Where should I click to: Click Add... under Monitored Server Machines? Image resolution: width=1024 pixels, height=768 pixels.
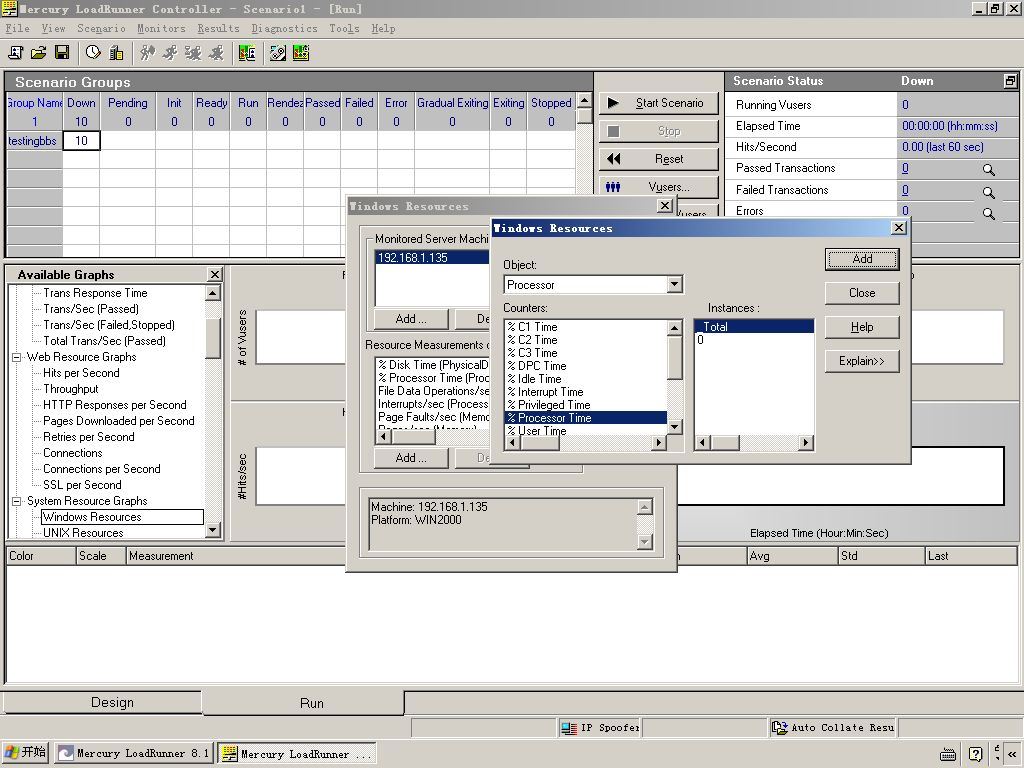411,319
